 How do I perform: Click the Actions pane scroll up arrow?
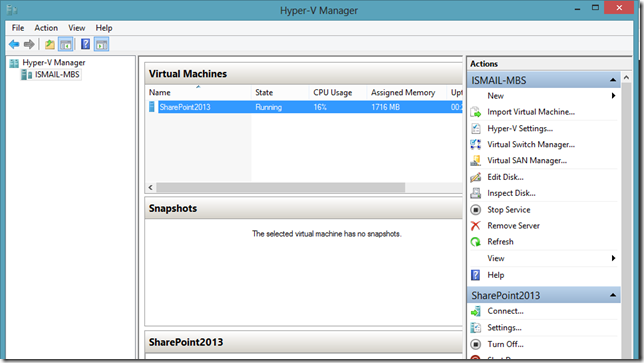[626, 77]
